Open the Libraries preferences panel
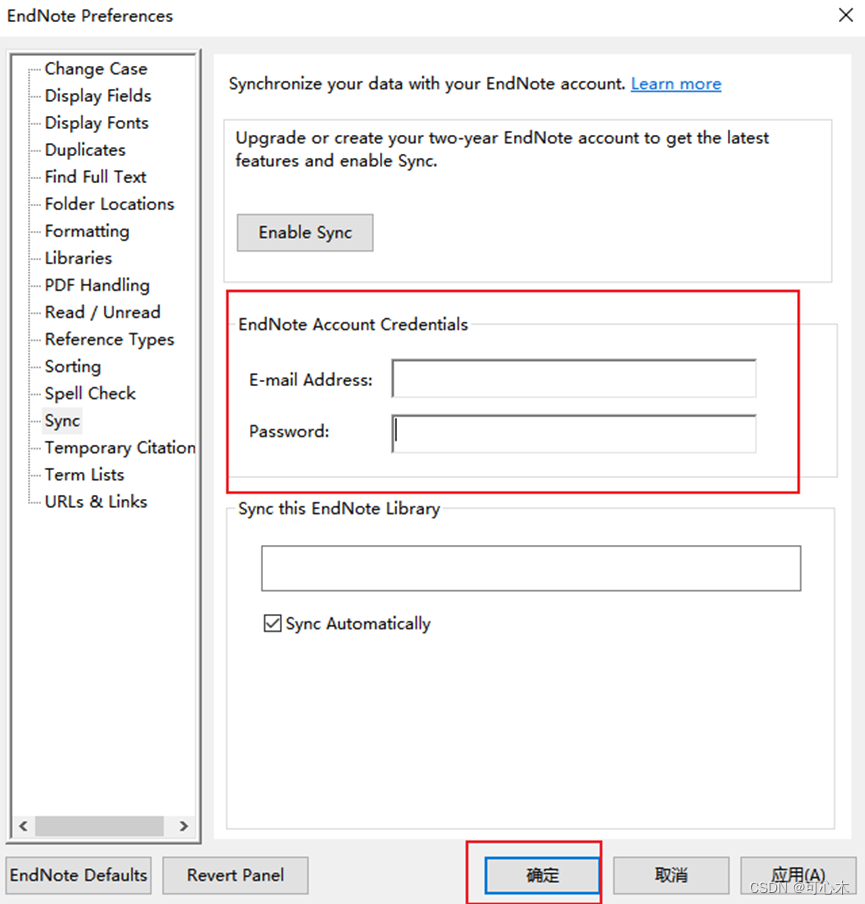 tap(78, 258)
